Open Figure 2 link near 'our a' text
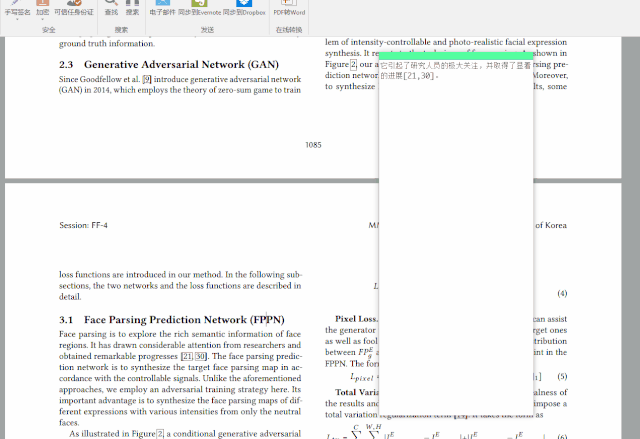The width and height of the screenshot is (640, 439). (353, 64)
